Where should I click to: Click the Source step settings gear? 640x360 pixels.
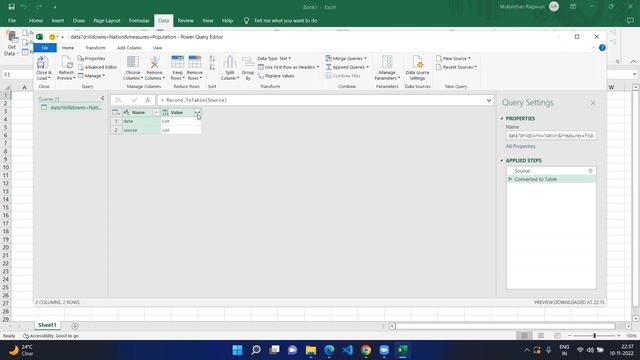tap(591, 171)
